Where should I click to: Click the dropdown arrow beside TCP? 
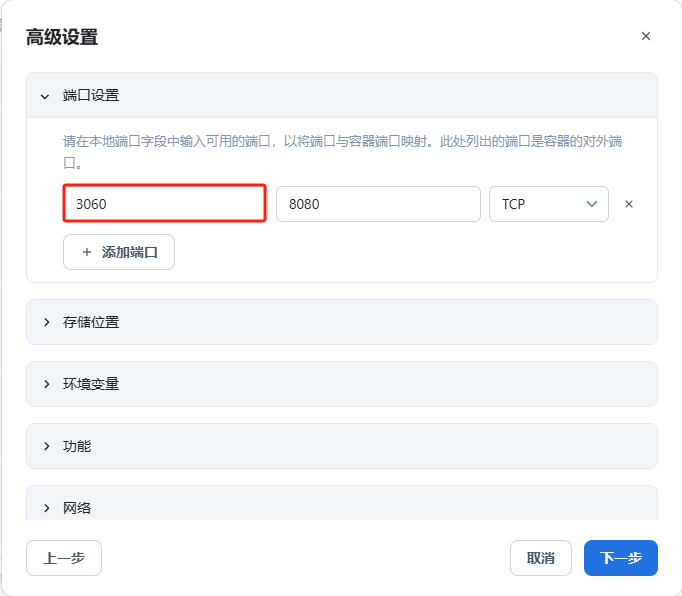(x=592, y=204)
